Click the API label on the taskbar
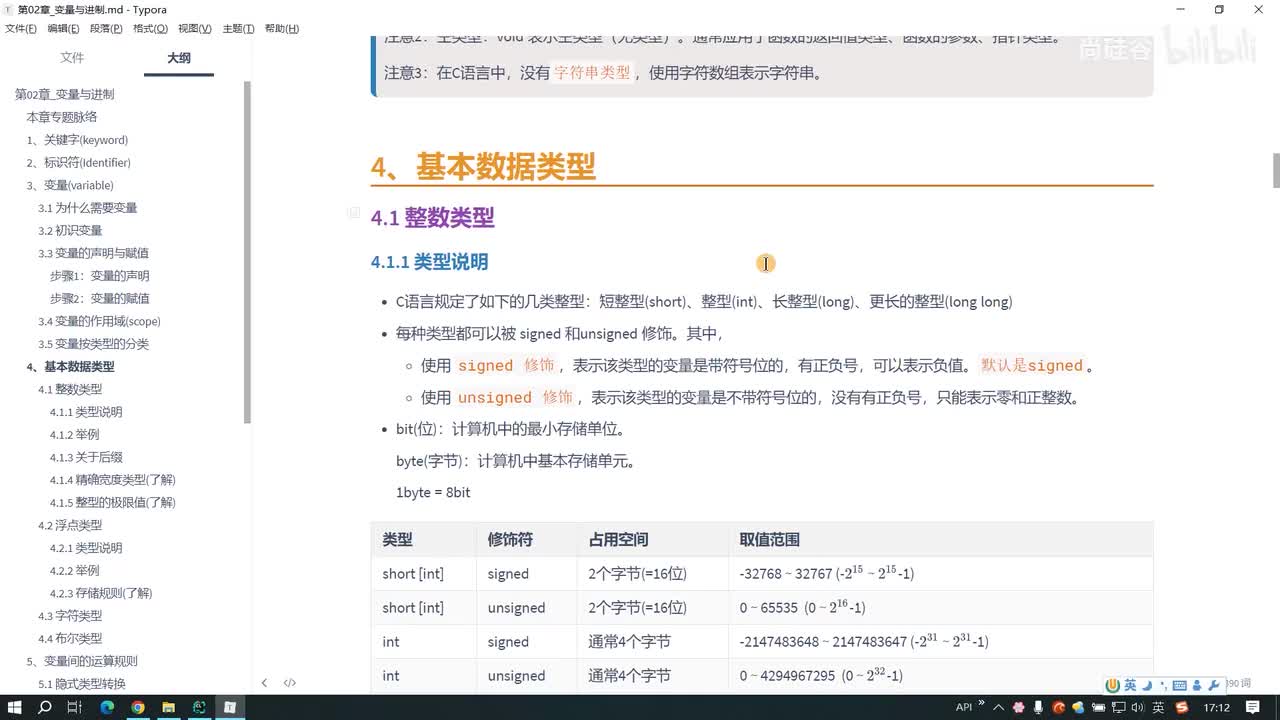This screenshot has width=1280, height=720. point(964,708)
